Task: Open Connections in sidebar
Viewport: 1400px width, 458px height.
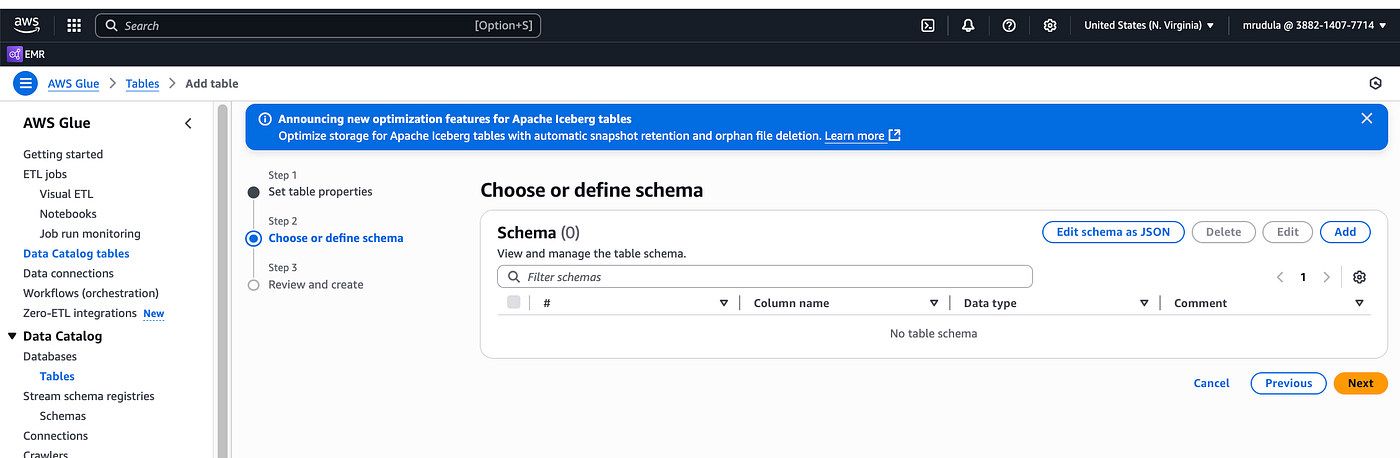Action: pyautogui.click(x=56, y=436)
